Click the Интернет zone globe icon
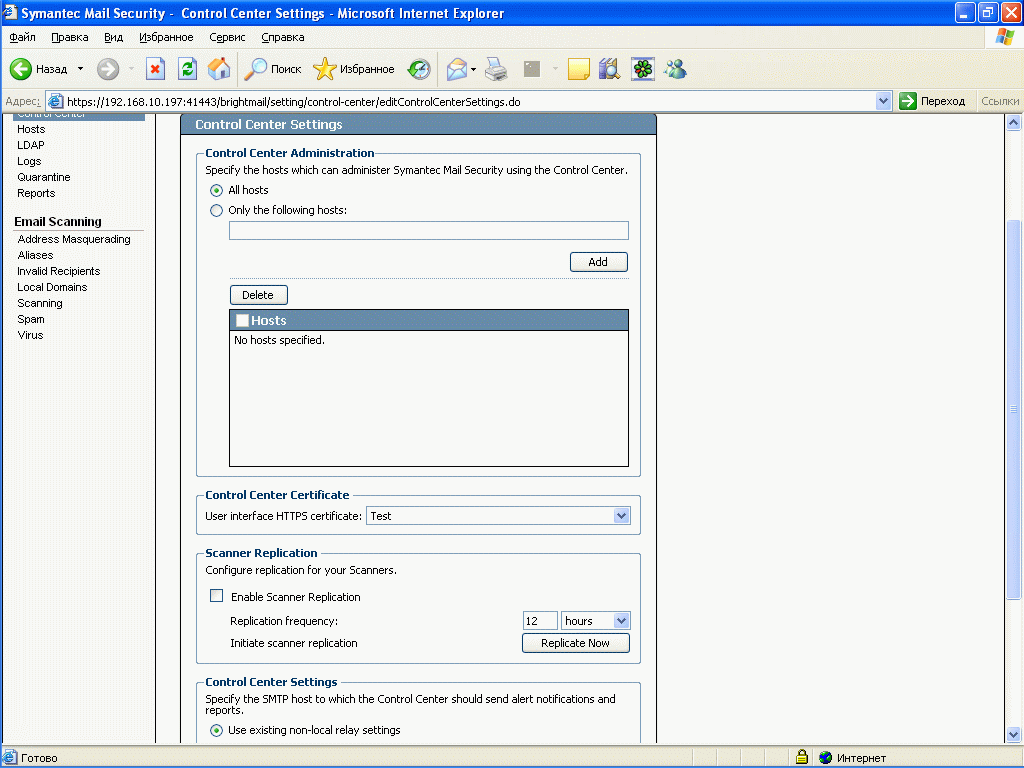1024x768 pixels. pyautogui.click(x=825, y=758)
